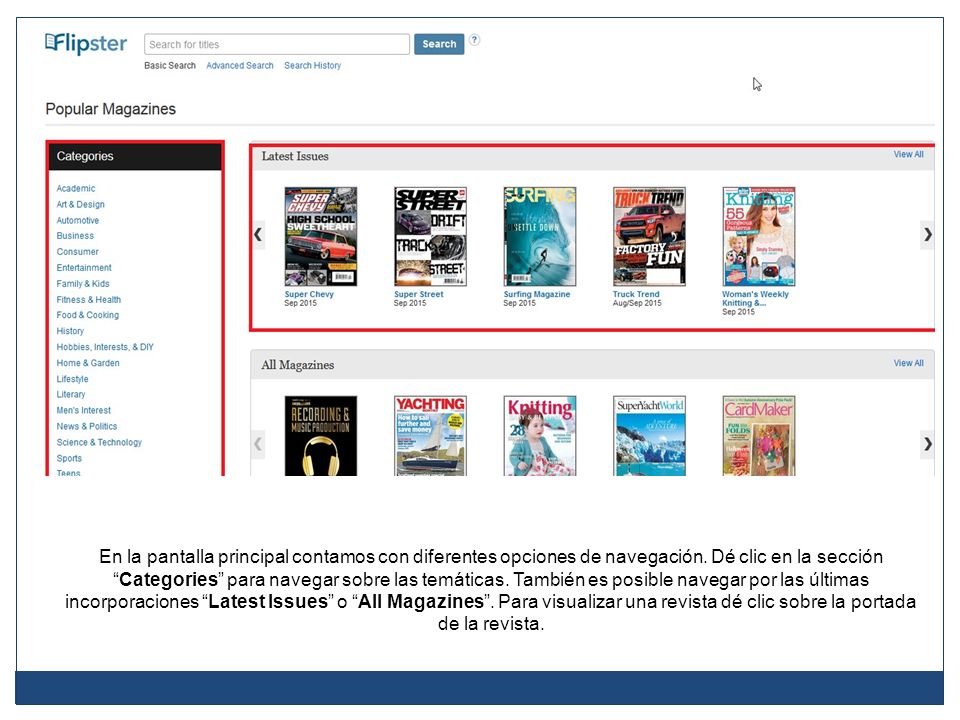
Task: Click the All Magazines previous carousel arrow
Action: coord(258,444)
